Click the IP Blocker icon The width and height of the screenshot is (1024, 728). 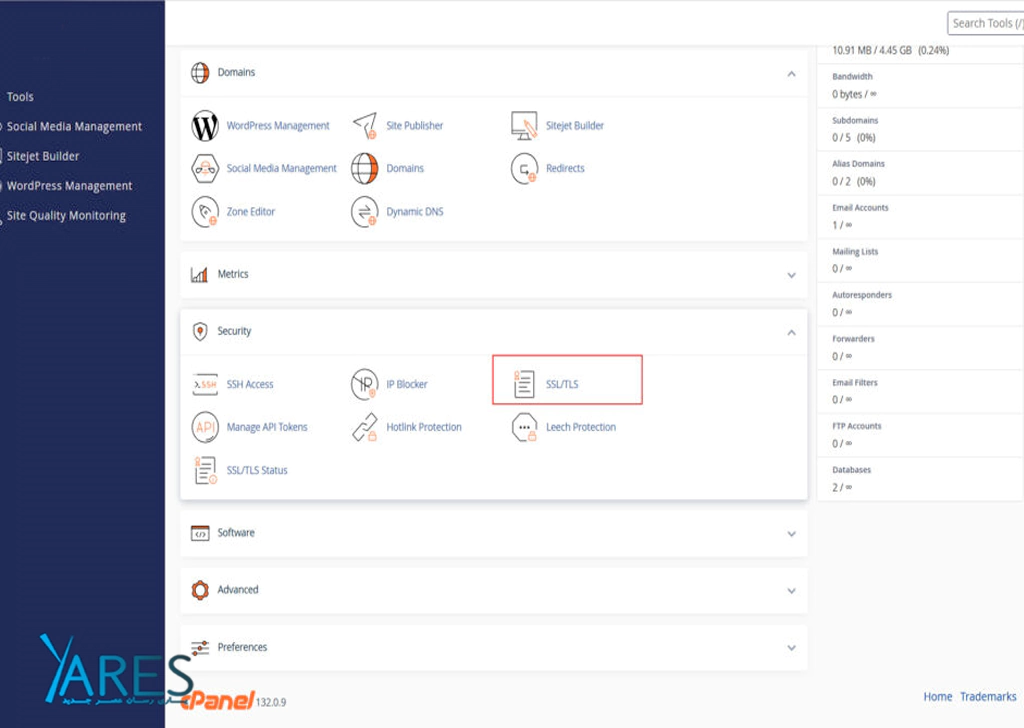pos(364,384)
